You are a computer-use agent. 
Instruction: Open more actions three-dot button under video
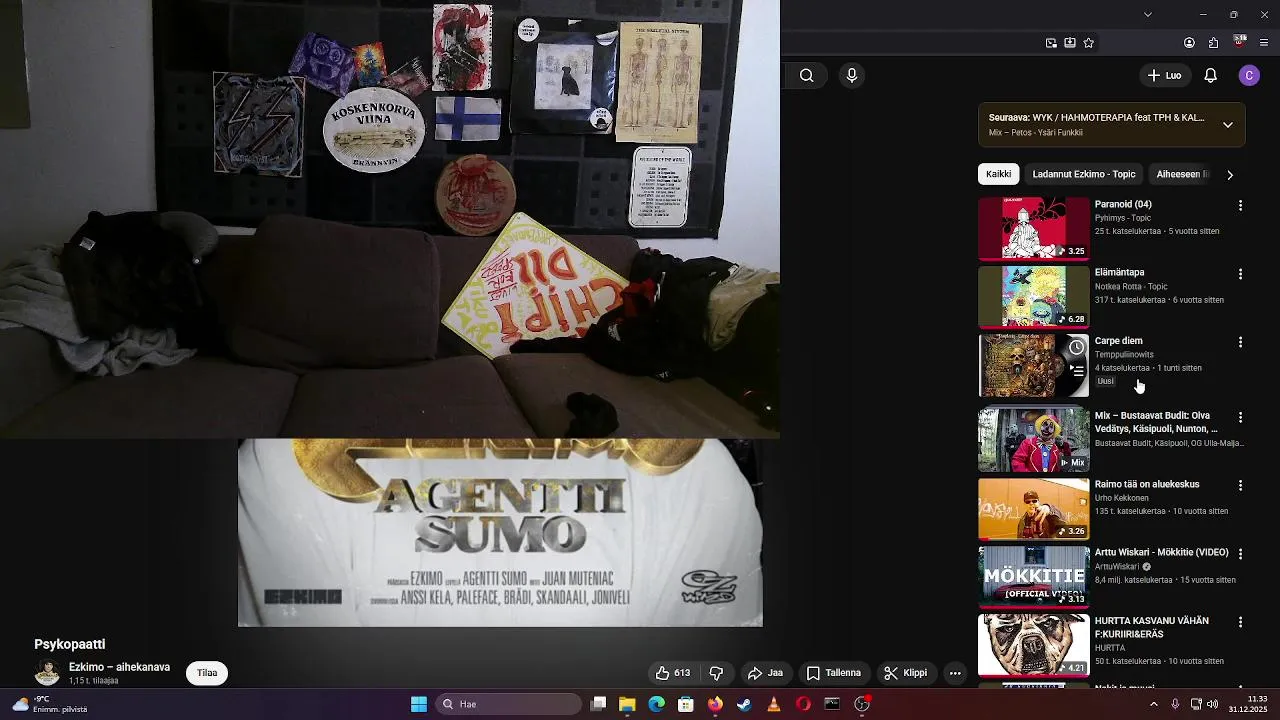[955, 673]
